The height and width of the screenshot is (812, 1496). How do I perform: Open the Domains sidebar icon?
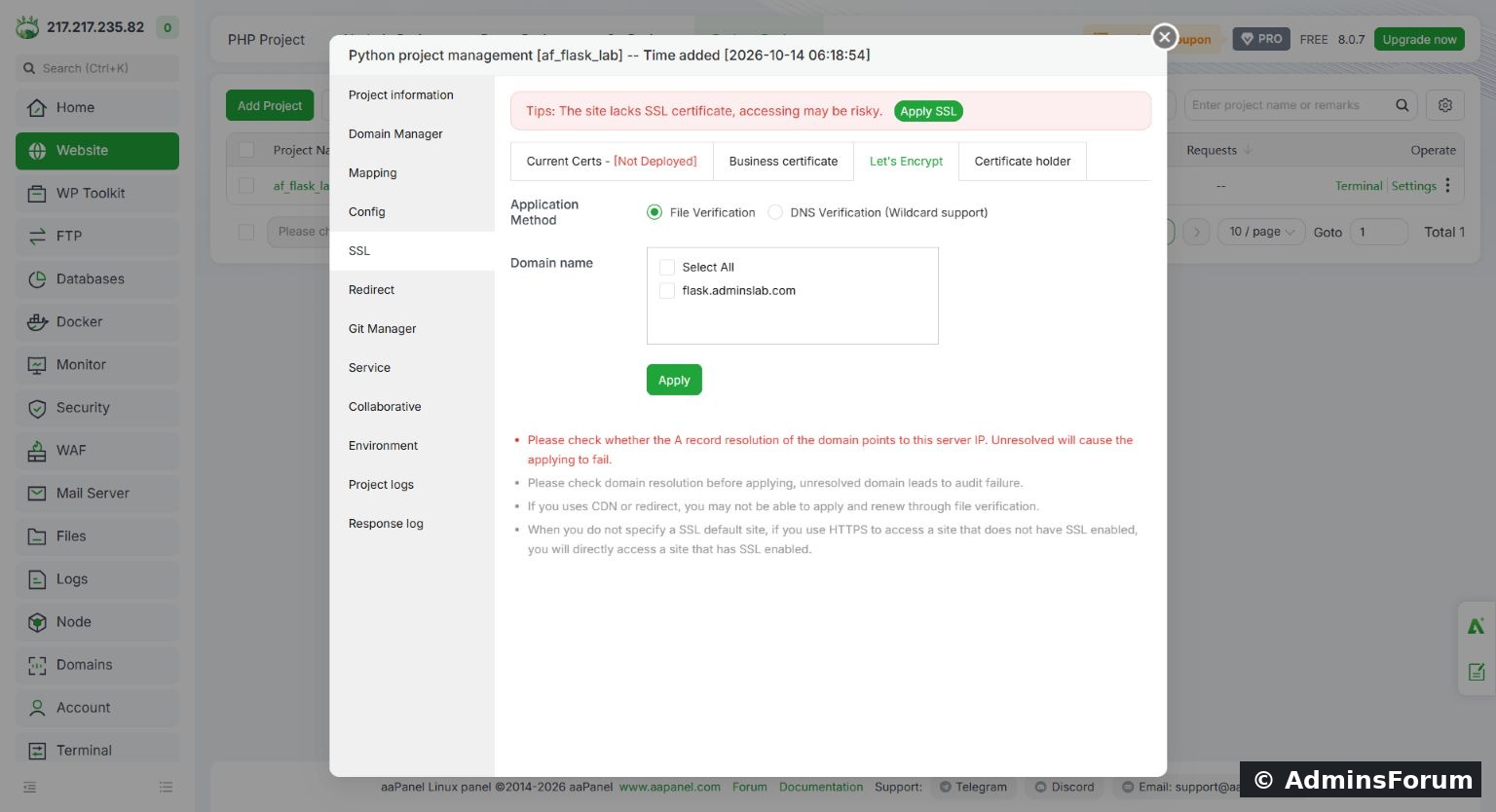(x=37, y=664)
